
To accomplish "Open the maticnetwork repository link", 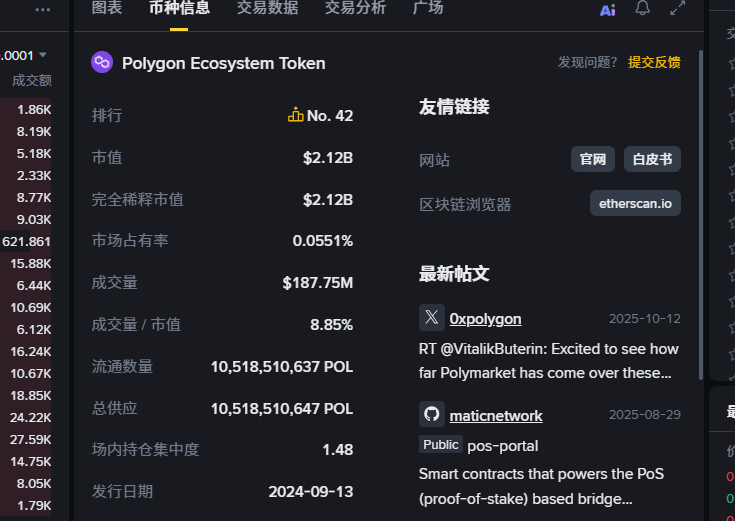I will tap(496, 416).
